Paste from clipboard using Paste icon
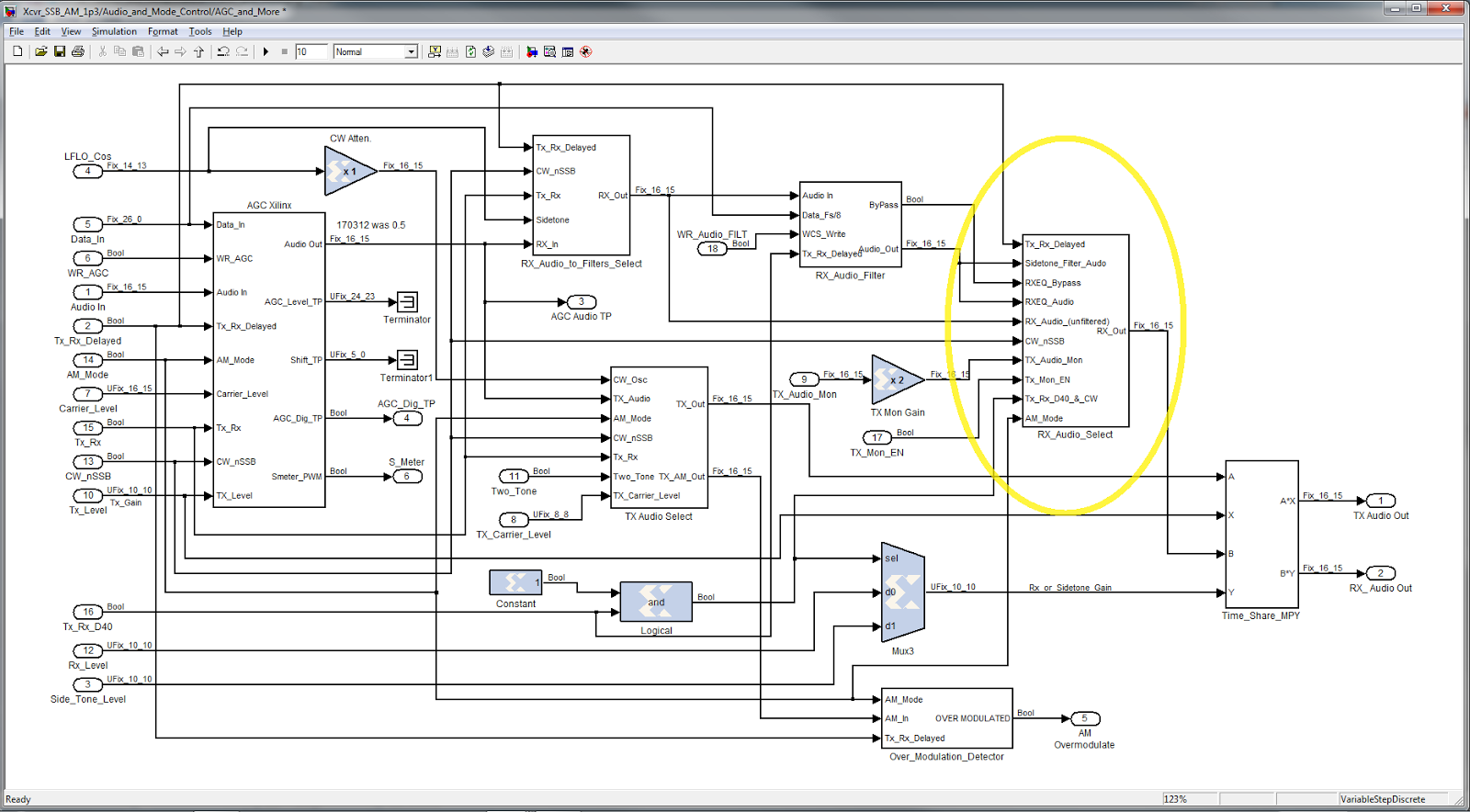This screenshot has height=812, width=1470. (138, 51)
